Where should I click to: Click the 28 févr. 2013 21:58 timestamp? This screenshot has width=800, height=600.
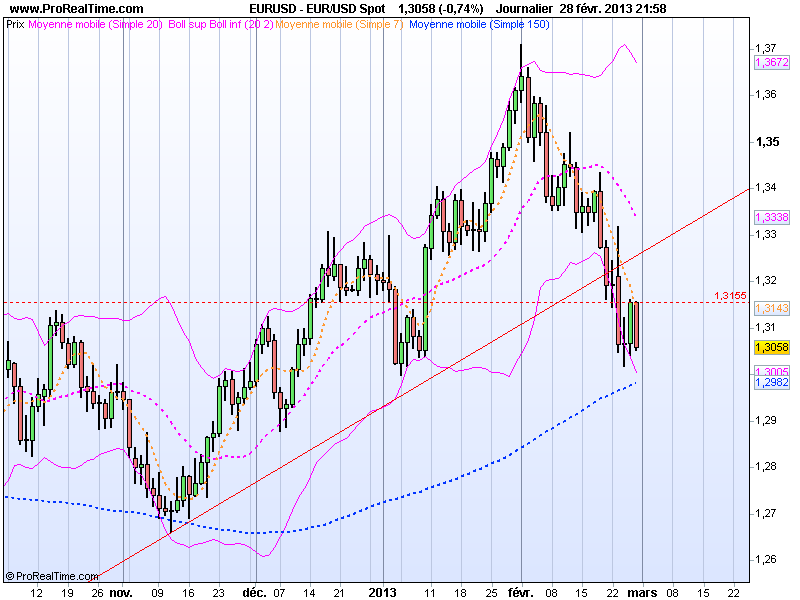point(613,9)
